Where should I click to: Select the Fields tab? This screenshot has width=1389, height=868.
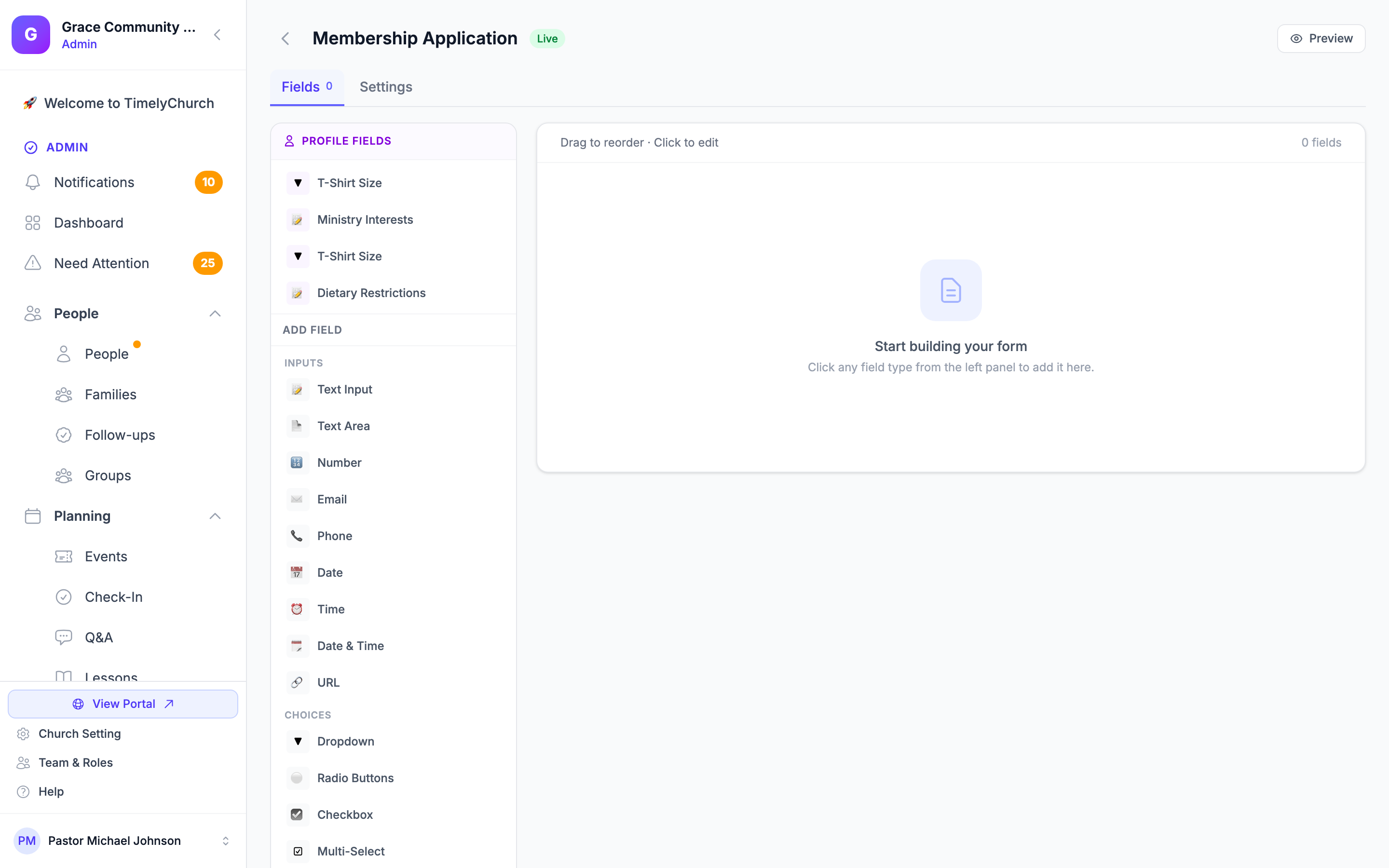point(307,87)
